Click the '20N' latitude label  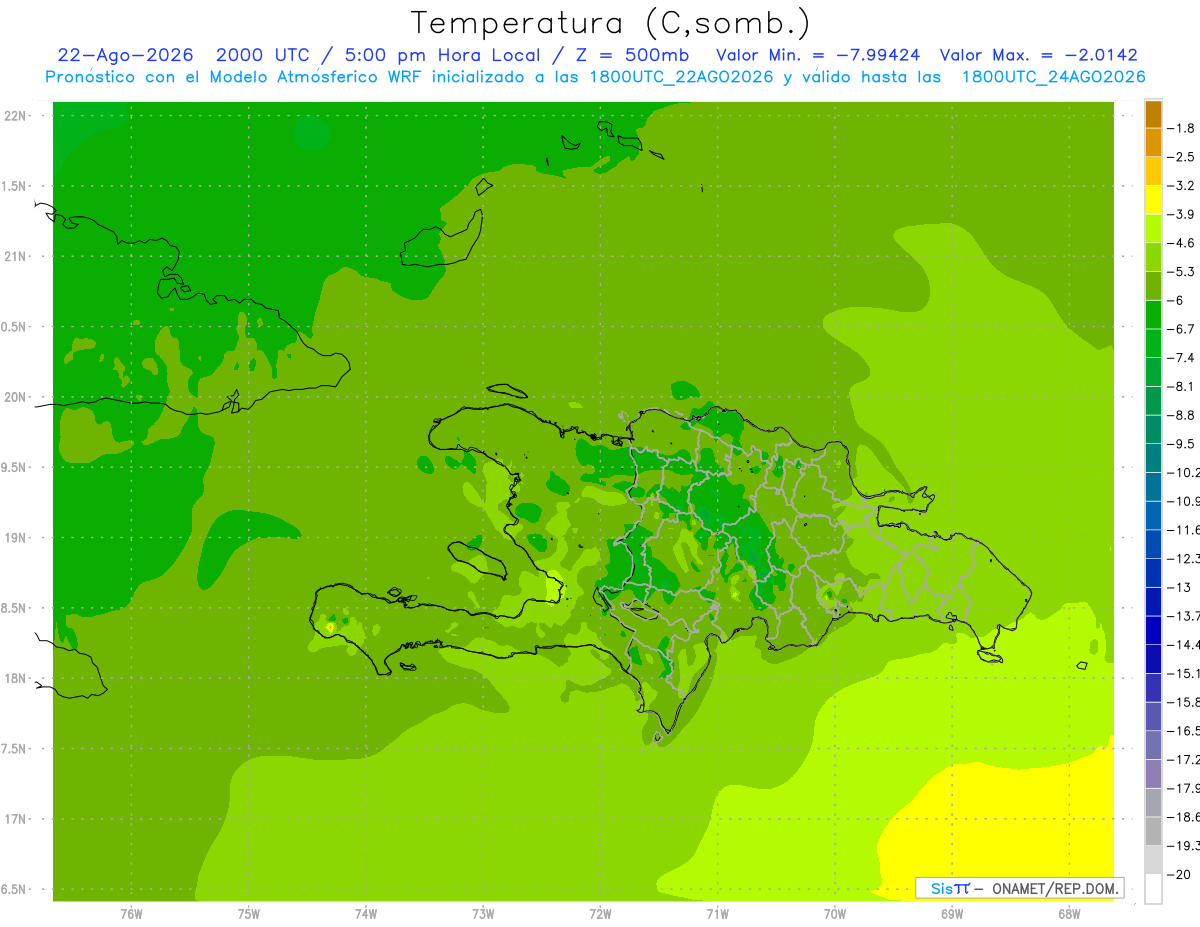tap(16, 397)
